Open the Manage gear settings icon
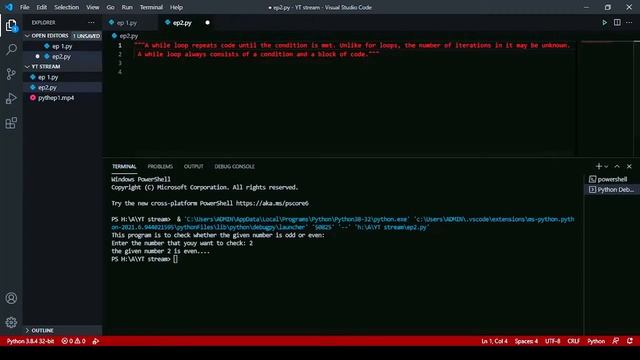This screenshot has width=640, height=360. tap(11, 322)
